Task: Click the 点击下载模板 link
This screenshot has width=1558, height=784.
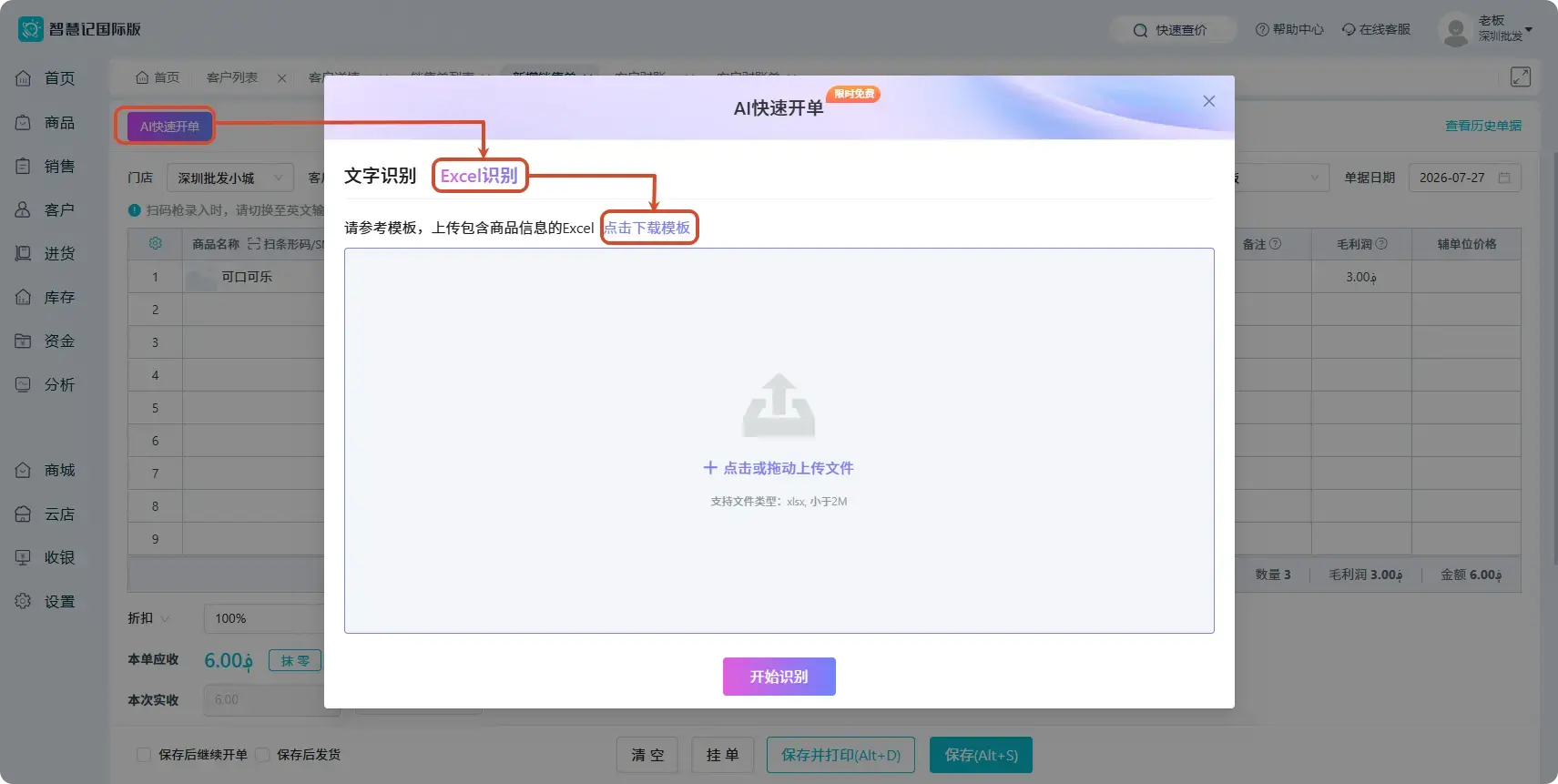Action: 647,228
